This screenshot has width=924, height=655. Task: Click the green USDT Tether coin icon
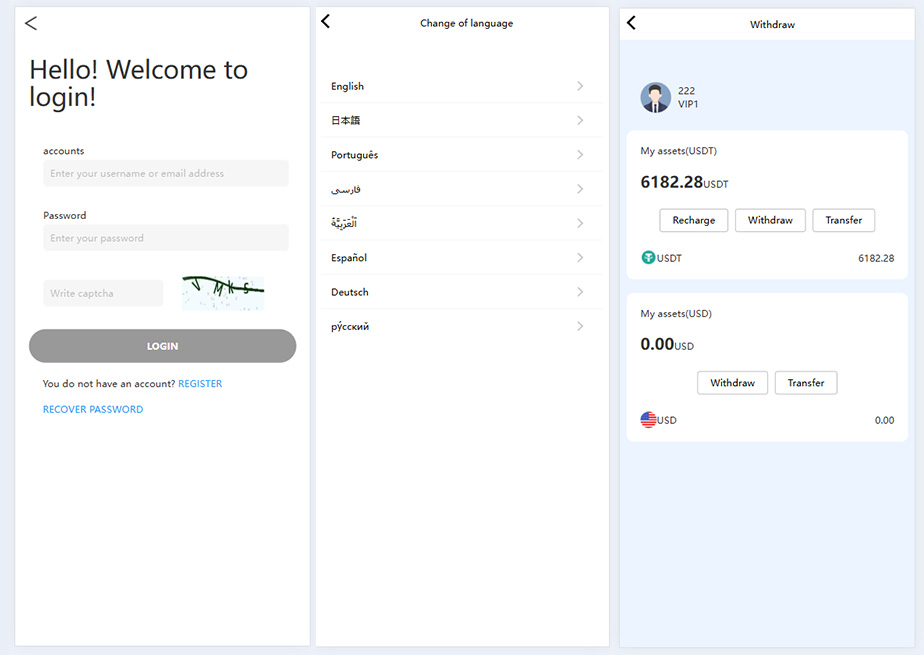648,258
